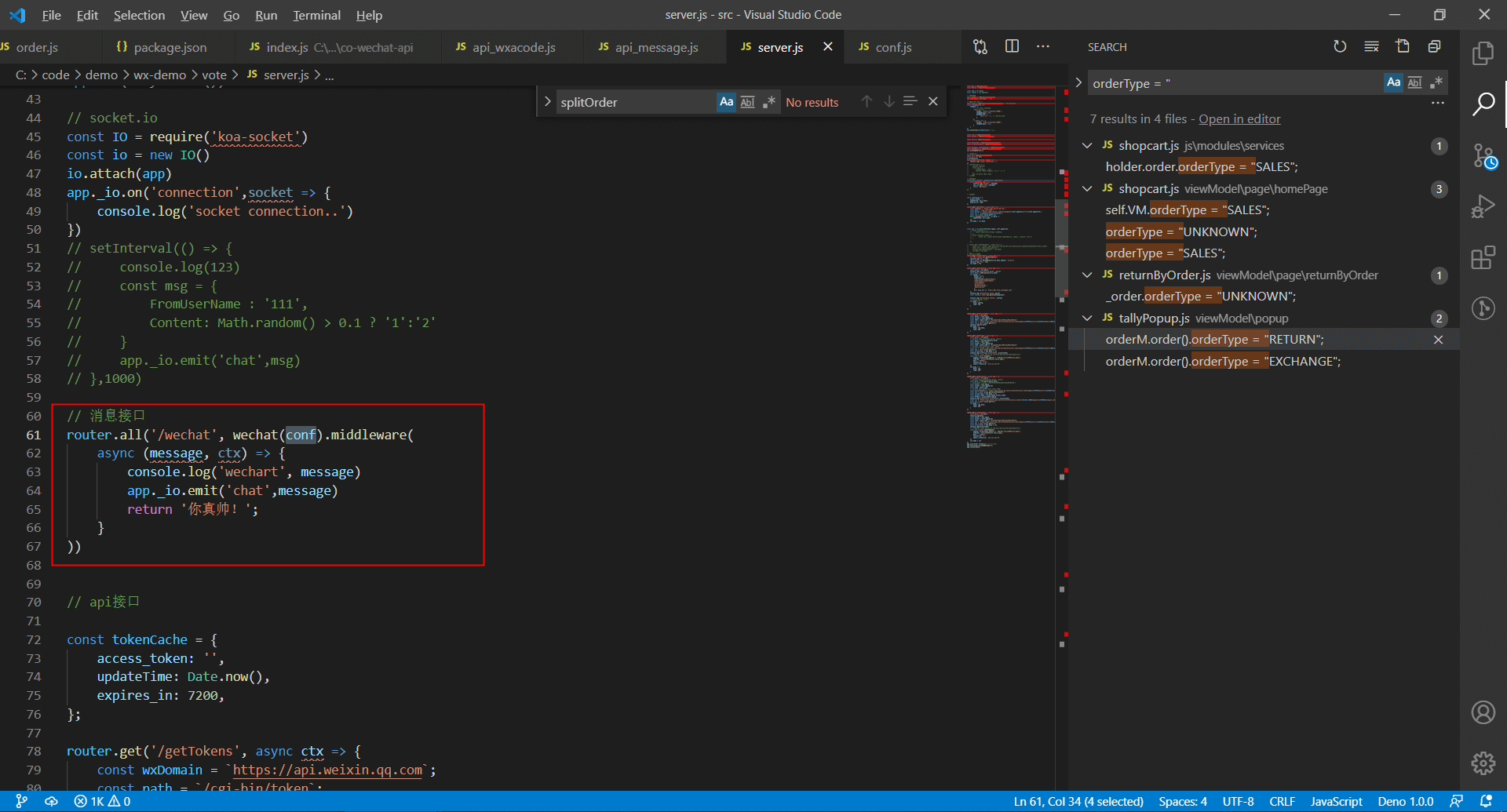Toggle search details ellipsis
The image size is (1507, 812).
1437,103
